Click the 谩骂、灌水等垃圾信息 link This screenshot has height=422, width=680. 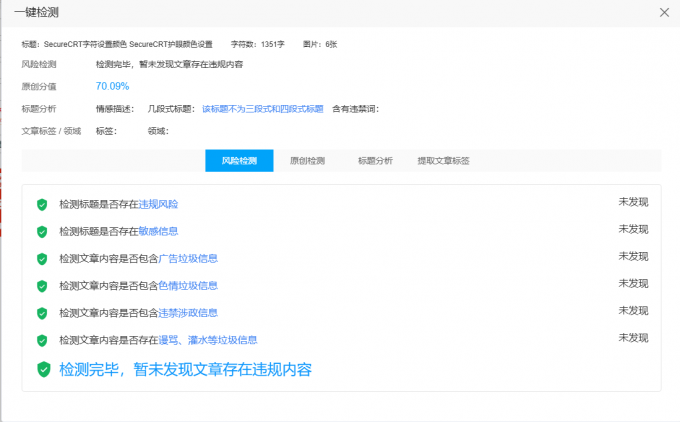point(208,340)
